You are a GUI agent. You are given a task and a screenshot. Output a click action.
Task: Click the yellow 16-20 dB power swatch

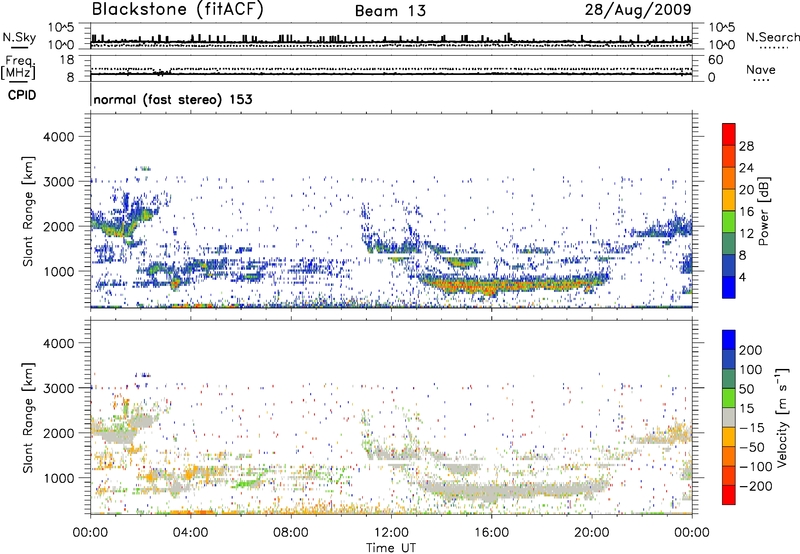[x=729, y=200]
